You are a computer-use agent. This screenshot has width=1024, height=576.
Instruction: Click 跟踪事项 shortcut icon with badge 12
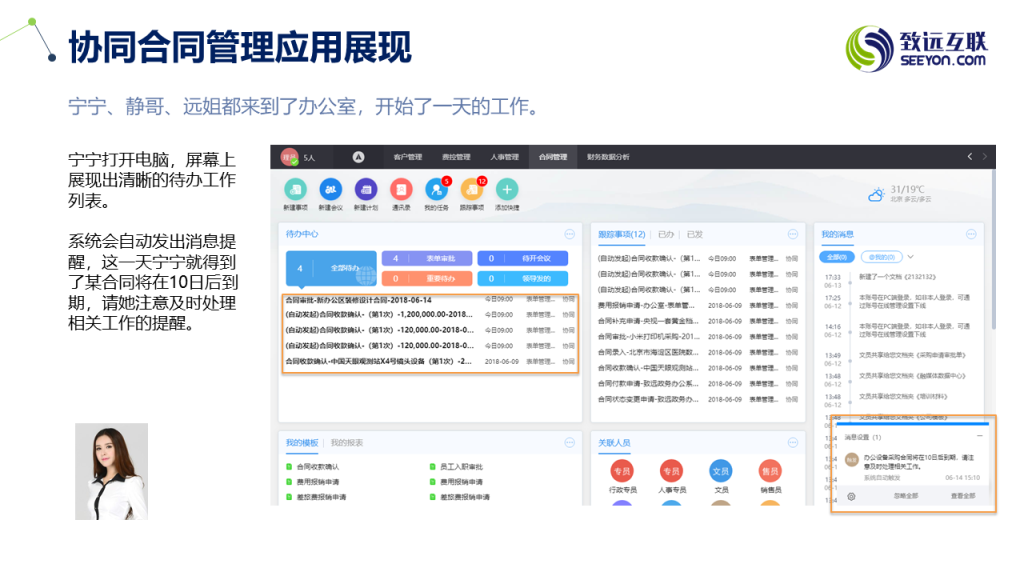[x=472, y=190]
